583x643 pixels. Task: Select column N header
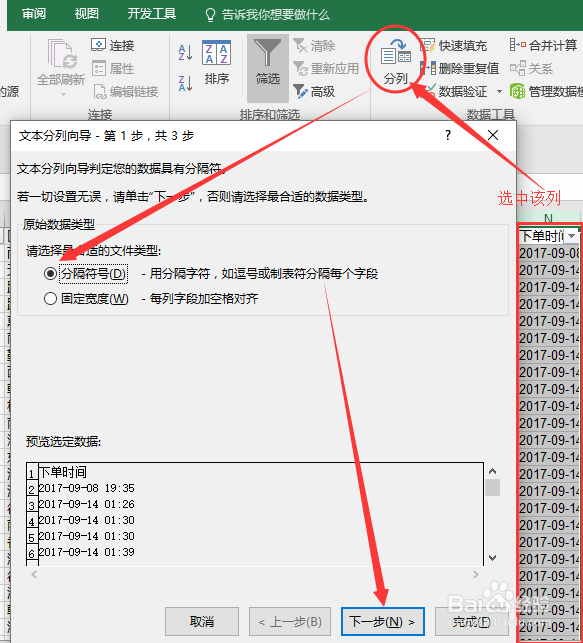click(x=549, y=217)
